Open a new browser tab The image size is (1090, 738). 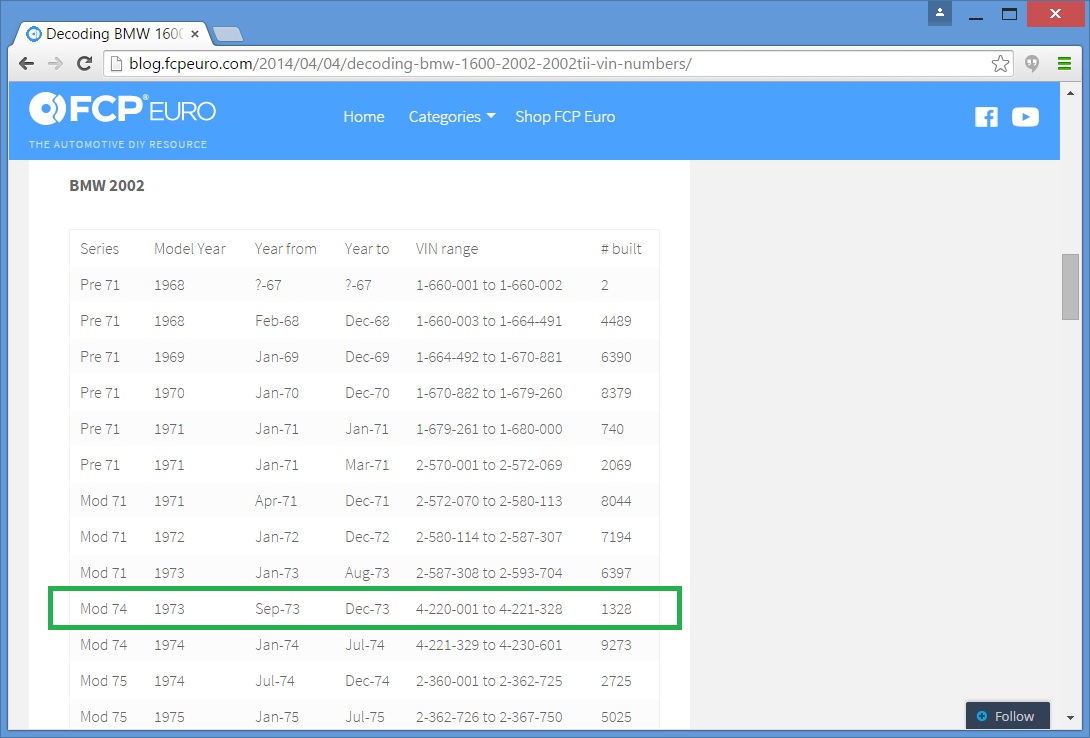[x=228, y=35]
